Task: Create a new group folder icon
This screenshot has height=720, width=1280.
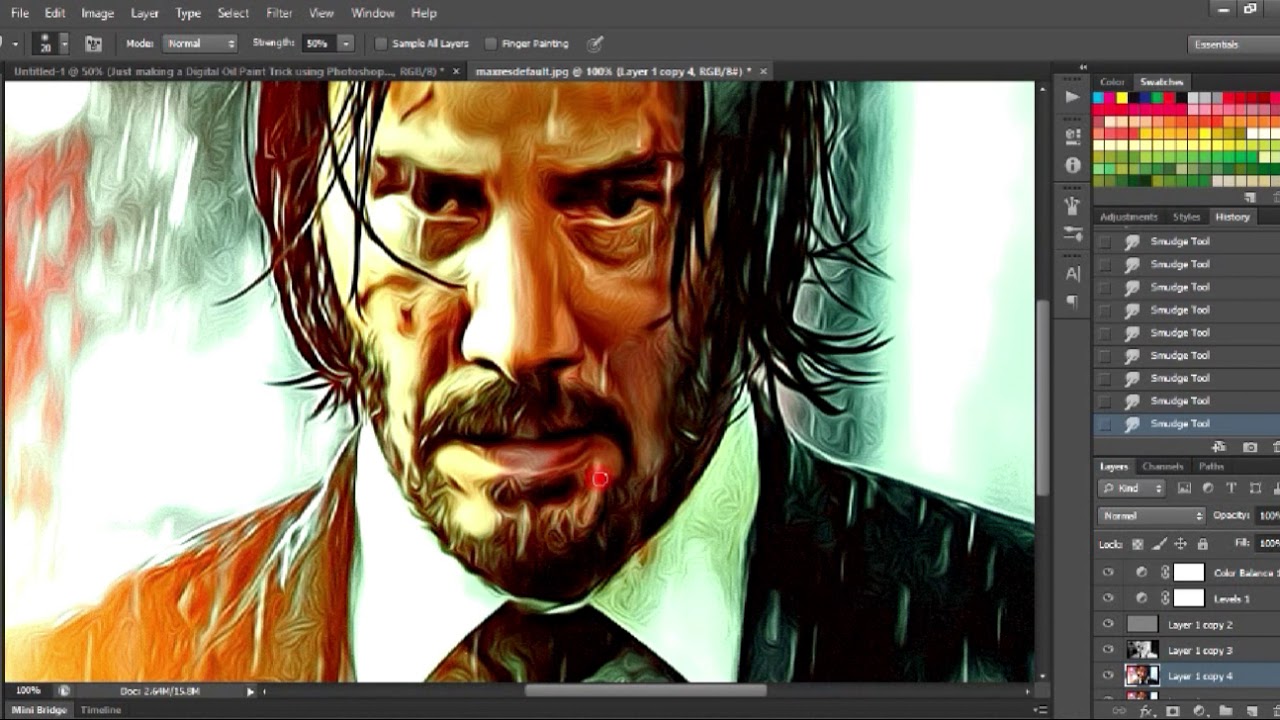Action: pos(1226,711)
